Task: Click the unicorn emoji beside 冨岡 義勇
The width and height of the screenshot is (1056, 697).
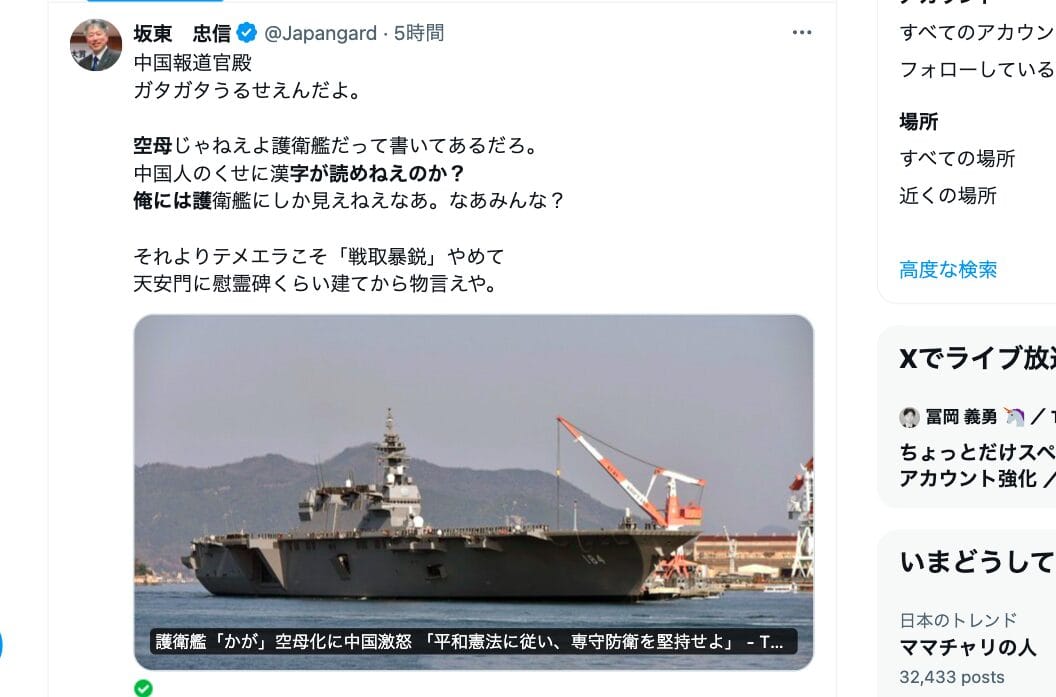Action: coord(1014,418)
